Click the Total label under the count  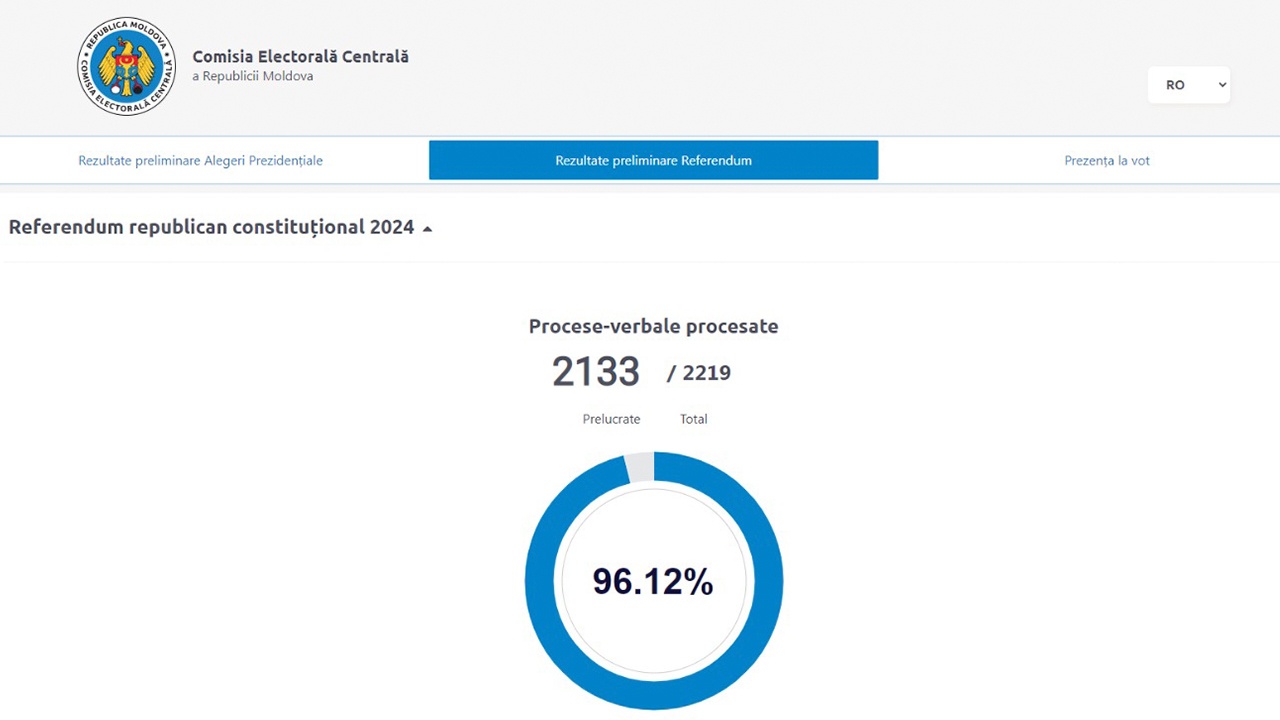tap(693, 419)
